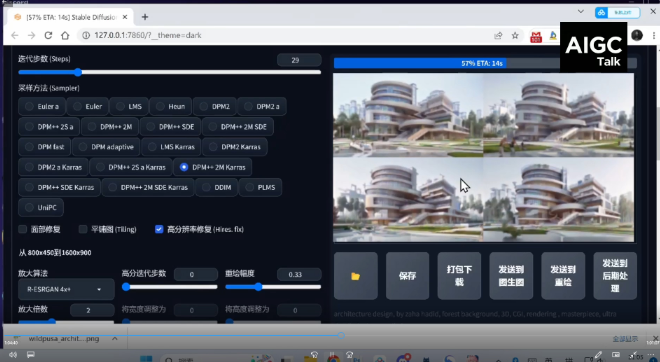This screenshot has height=362, width=660.
Task: Expand the downloaded wildpusa_archit png options chevron
Action: point(114,338)
